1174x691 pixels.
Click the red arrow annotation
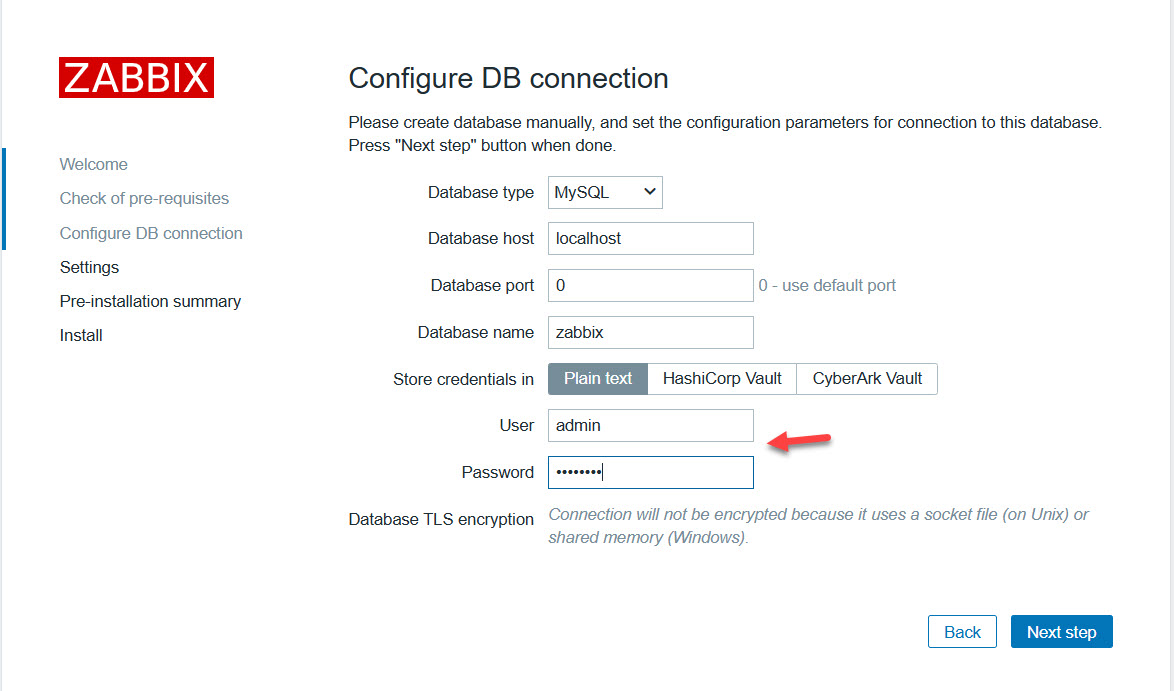tap(804, 441)
